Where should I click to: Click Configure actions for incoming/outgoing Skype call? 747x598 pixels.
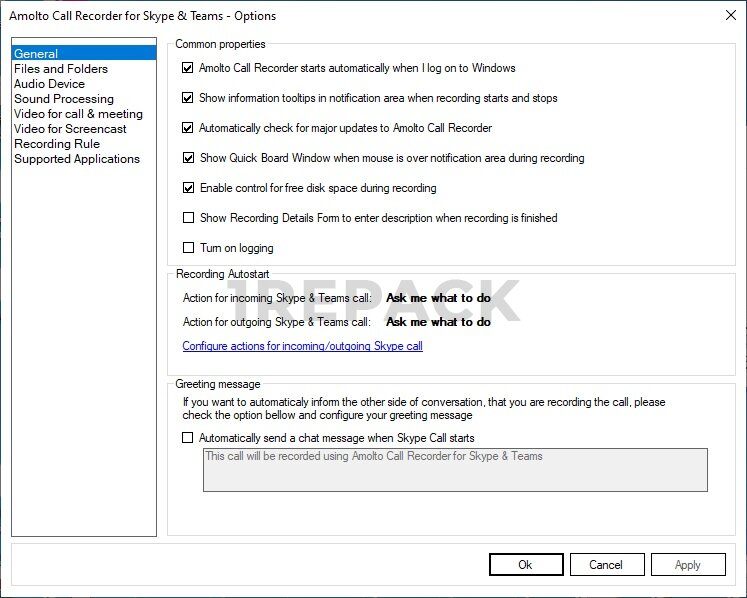pos(302,346)
